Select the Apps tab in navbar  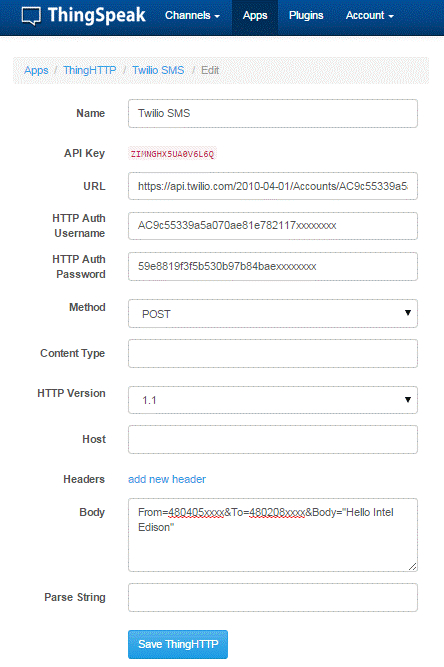point(255,16)
